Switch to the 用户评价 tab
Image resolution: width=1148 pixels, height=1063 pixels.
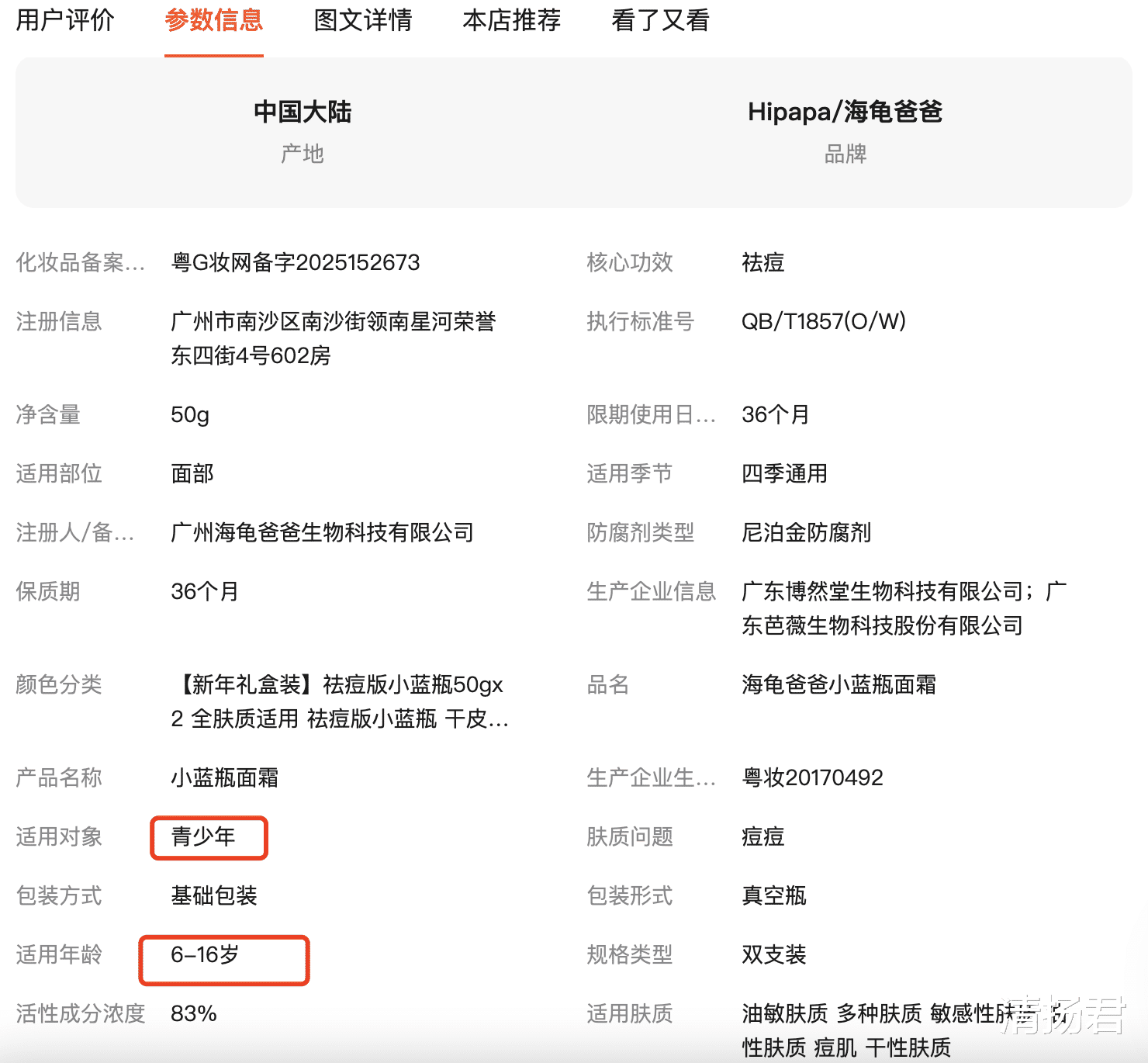[65, 20]
